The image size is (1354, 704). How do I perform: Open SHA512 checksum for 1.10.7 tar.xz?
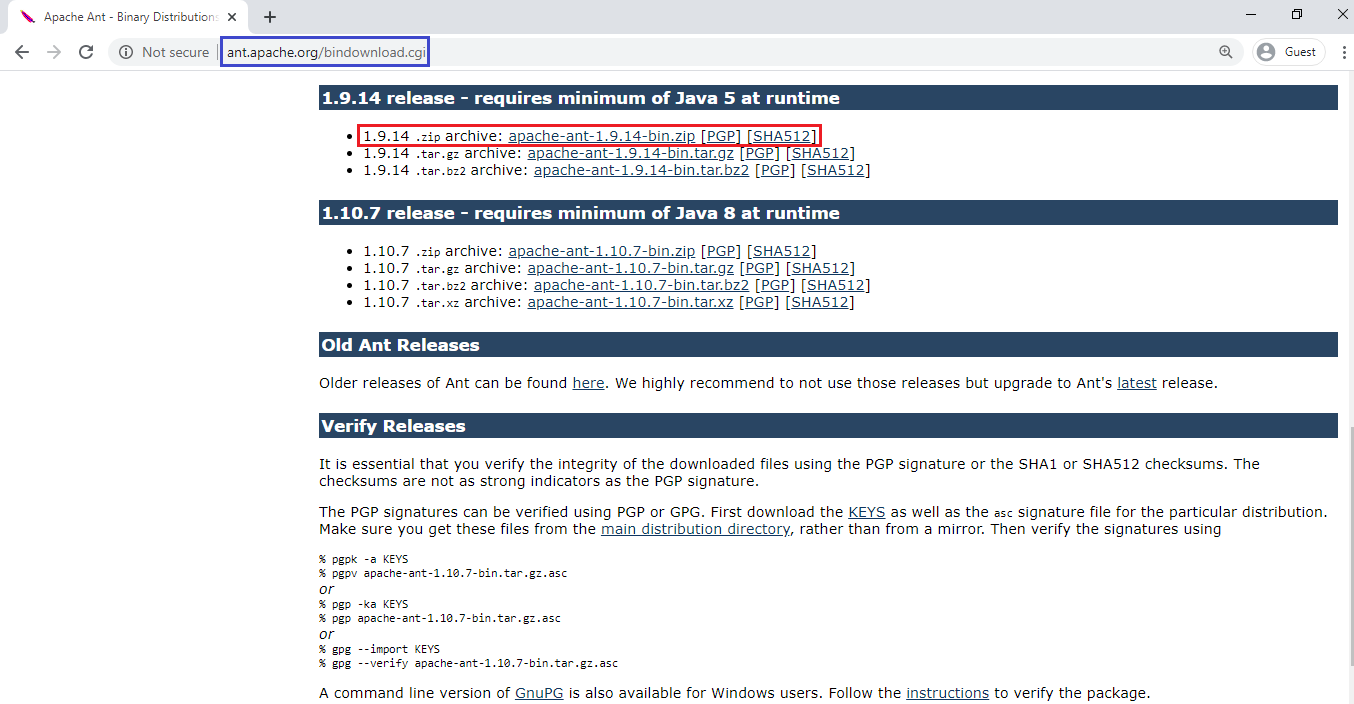[820, 302]
